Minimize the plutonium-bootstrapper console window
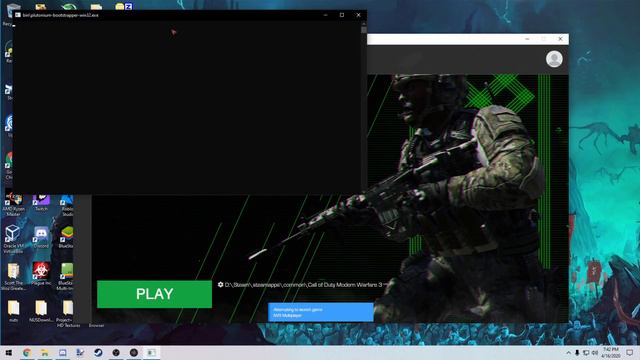 pos(325,15)
